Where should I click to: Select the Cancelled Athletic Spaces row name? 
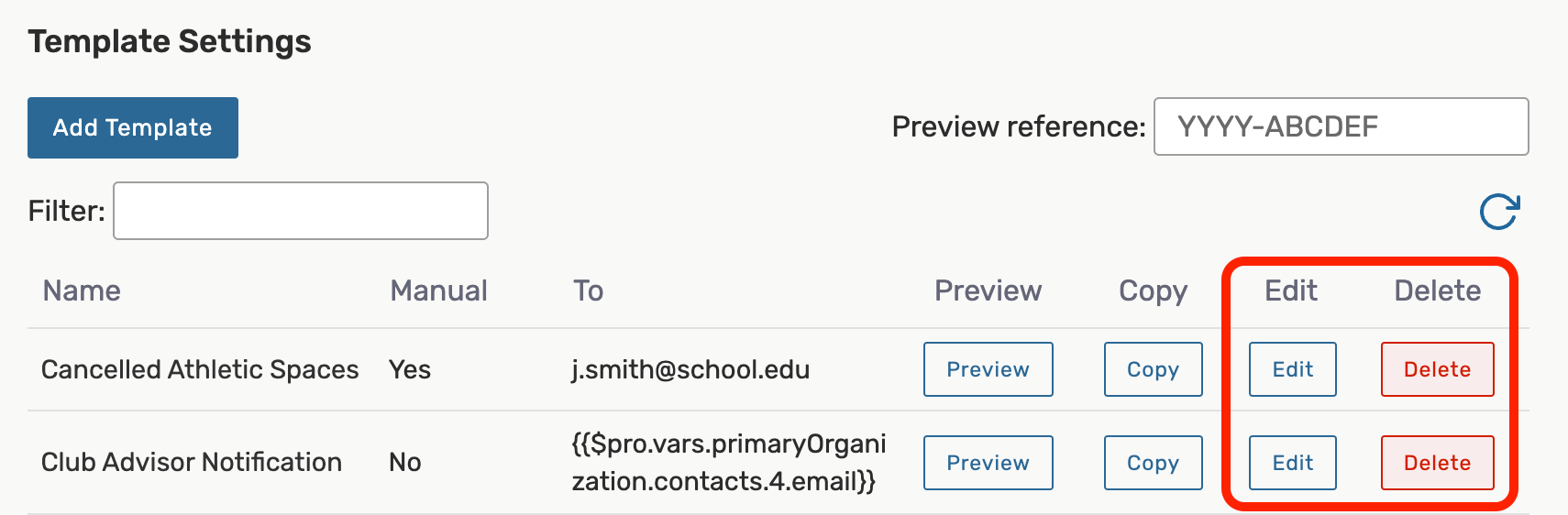[200, 369]
